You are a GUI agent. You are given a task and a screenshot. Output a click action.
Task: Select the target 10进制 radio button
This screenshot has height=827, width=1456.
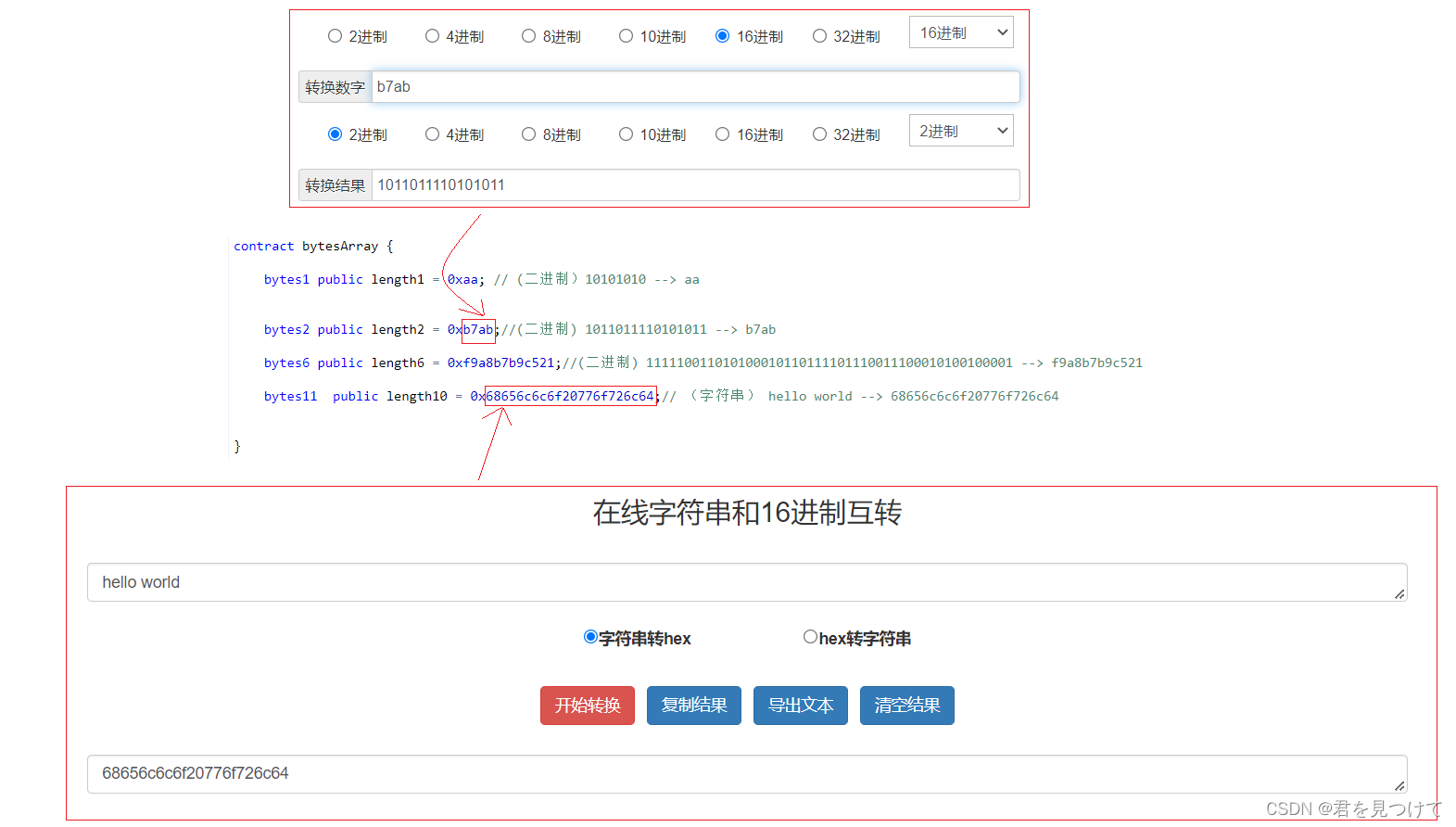coord(626,134)
